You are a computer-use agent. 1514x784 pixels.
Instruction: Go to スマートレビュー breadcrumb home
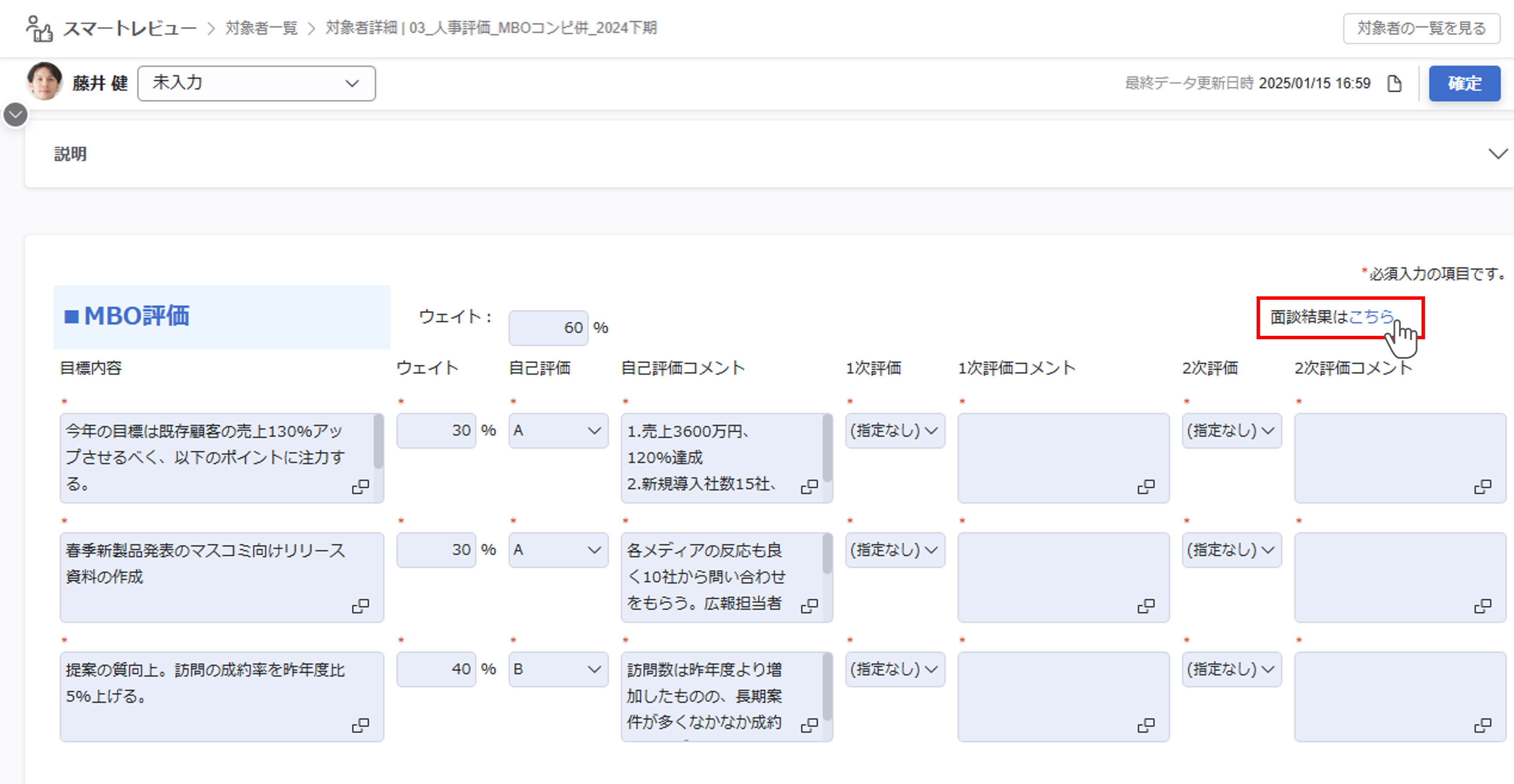point(130,28)
